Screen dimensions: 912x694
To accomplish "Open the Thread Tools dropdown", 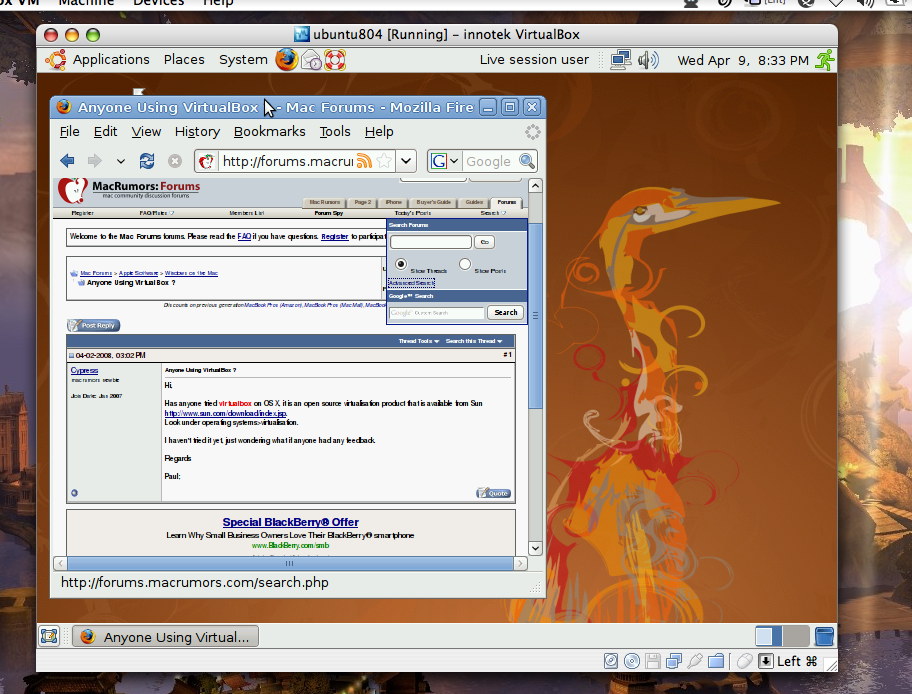I will point(419,341).
